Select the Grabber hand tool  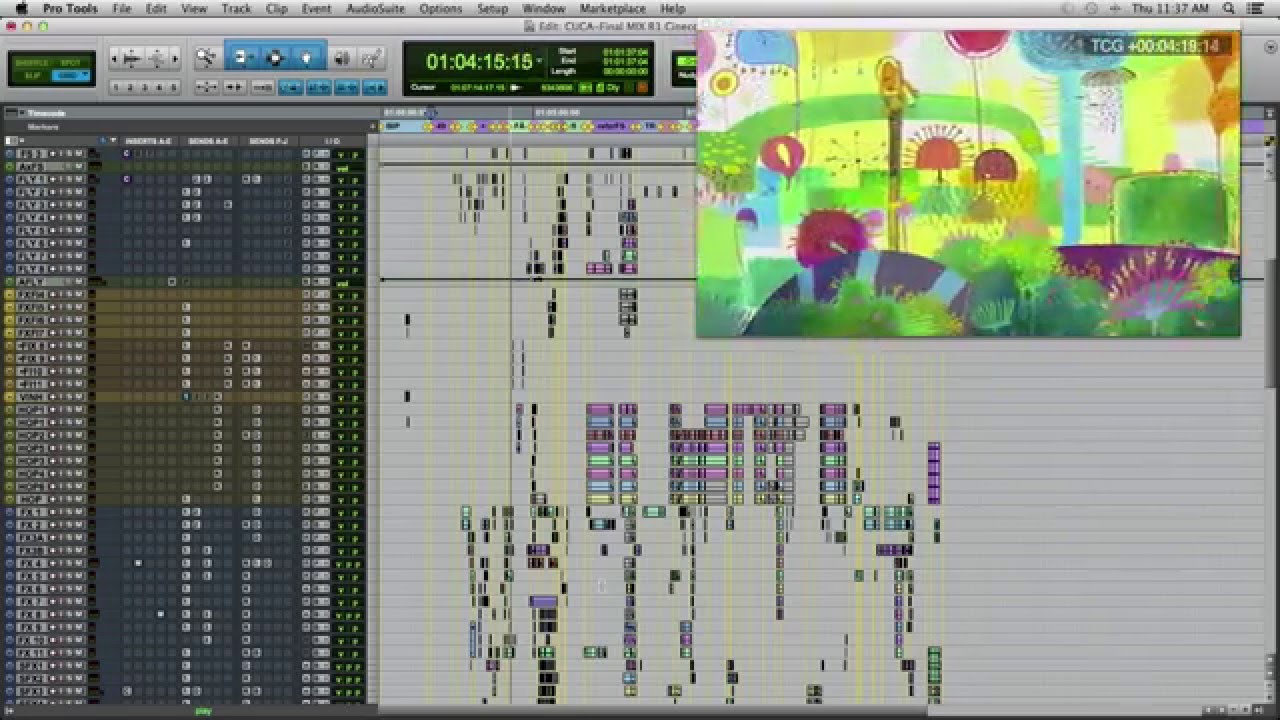(306, 58)
